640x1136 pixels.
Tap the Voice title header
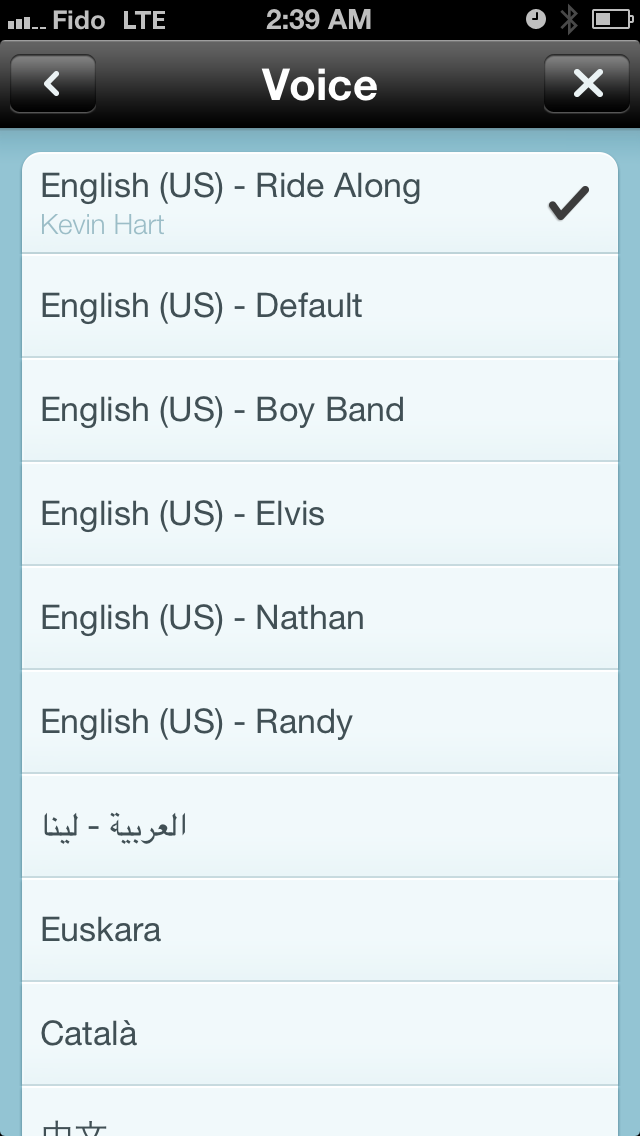coord(318,84)
